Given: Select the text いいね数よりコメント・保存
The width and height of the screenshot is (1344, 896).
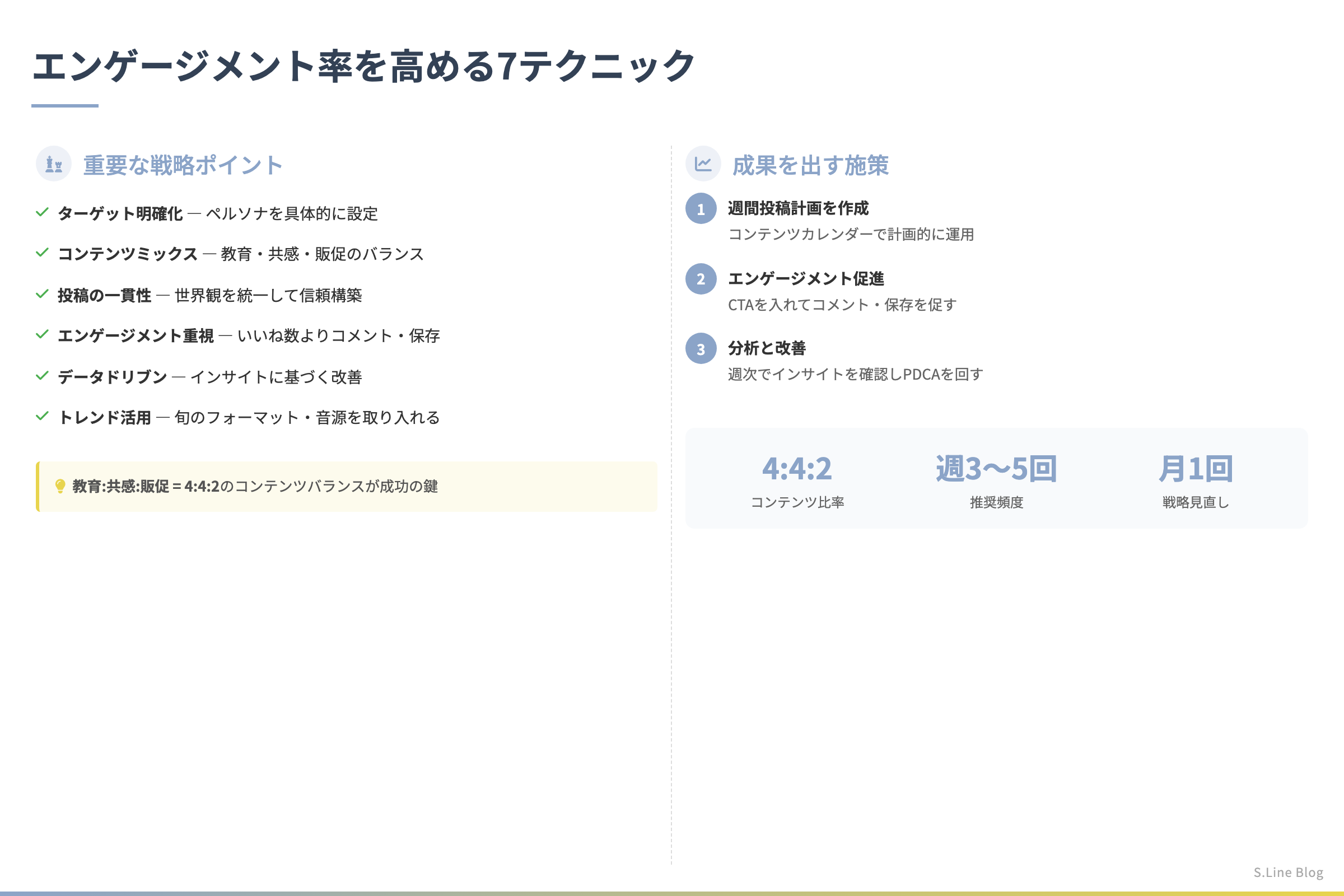Looking at the screenshot, I should [x=338, y=336].
